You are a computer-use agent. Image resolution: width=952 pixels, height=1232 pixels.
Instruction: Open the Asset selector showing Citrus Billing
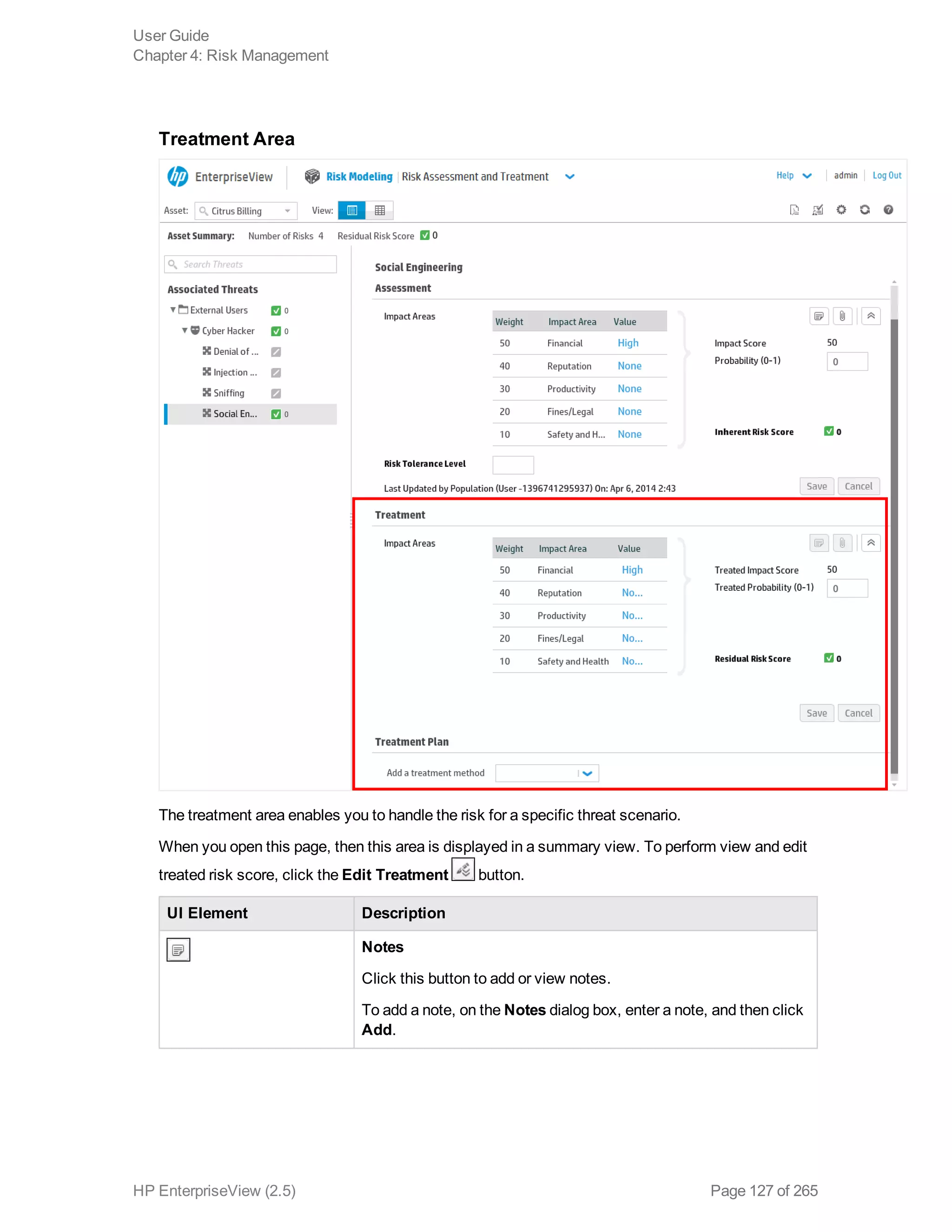click(x=246, y=211)
